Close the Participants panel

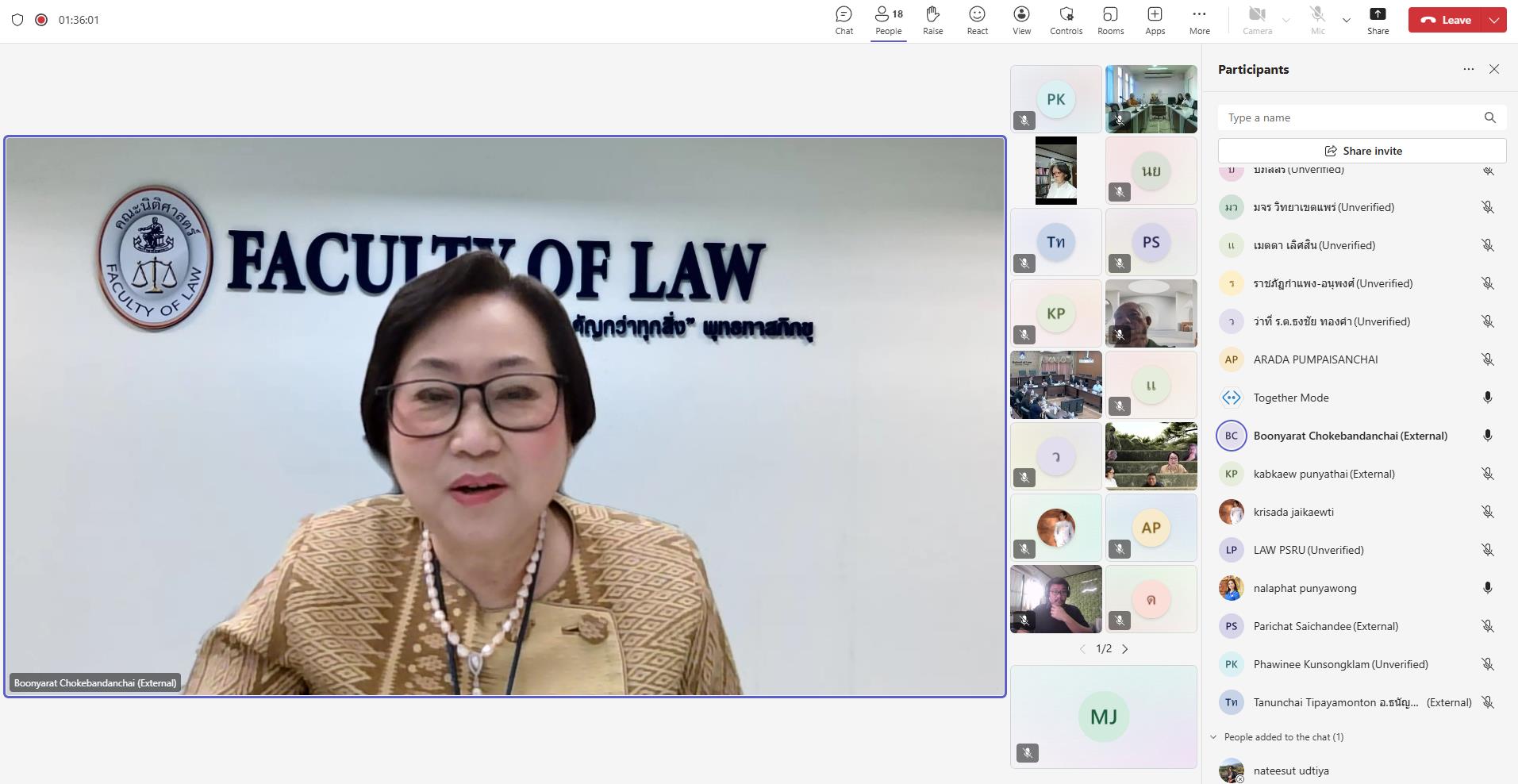coord(1494,69)
